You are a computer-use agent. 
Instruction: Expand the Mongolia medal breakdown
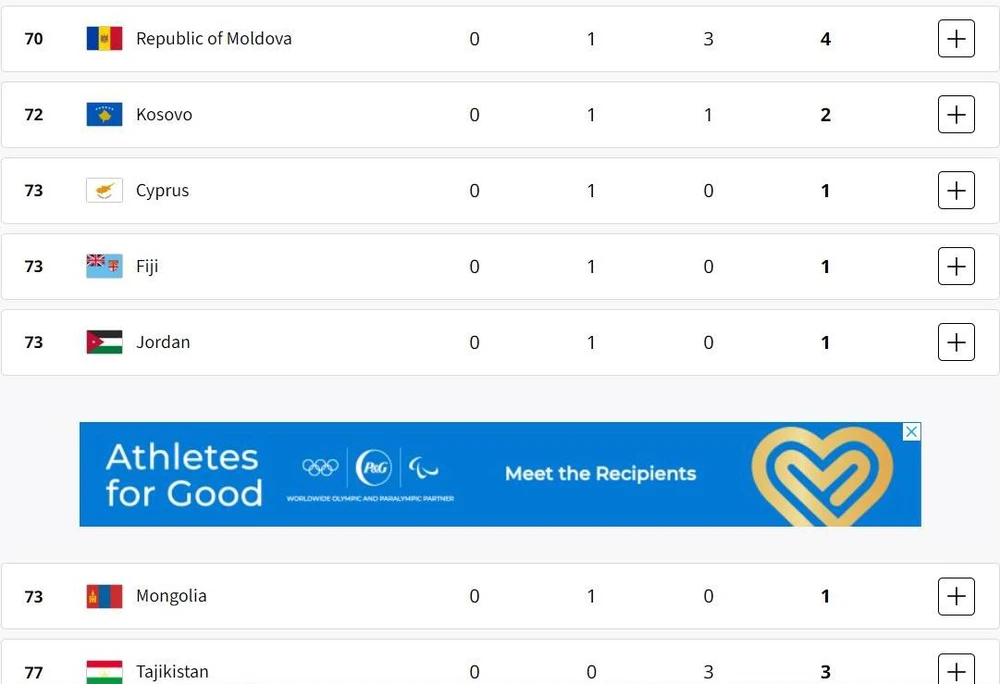pos(956,595)
